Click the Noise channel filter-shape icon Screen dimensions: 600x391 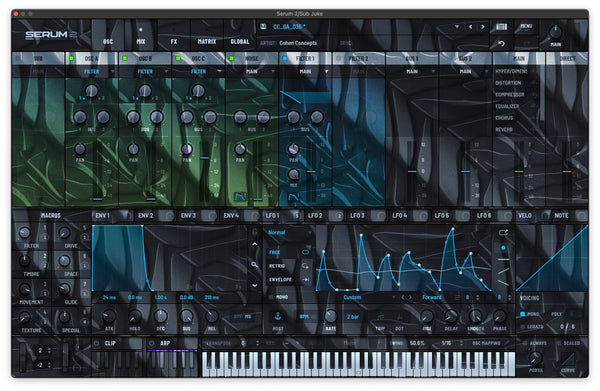(240, 197)
